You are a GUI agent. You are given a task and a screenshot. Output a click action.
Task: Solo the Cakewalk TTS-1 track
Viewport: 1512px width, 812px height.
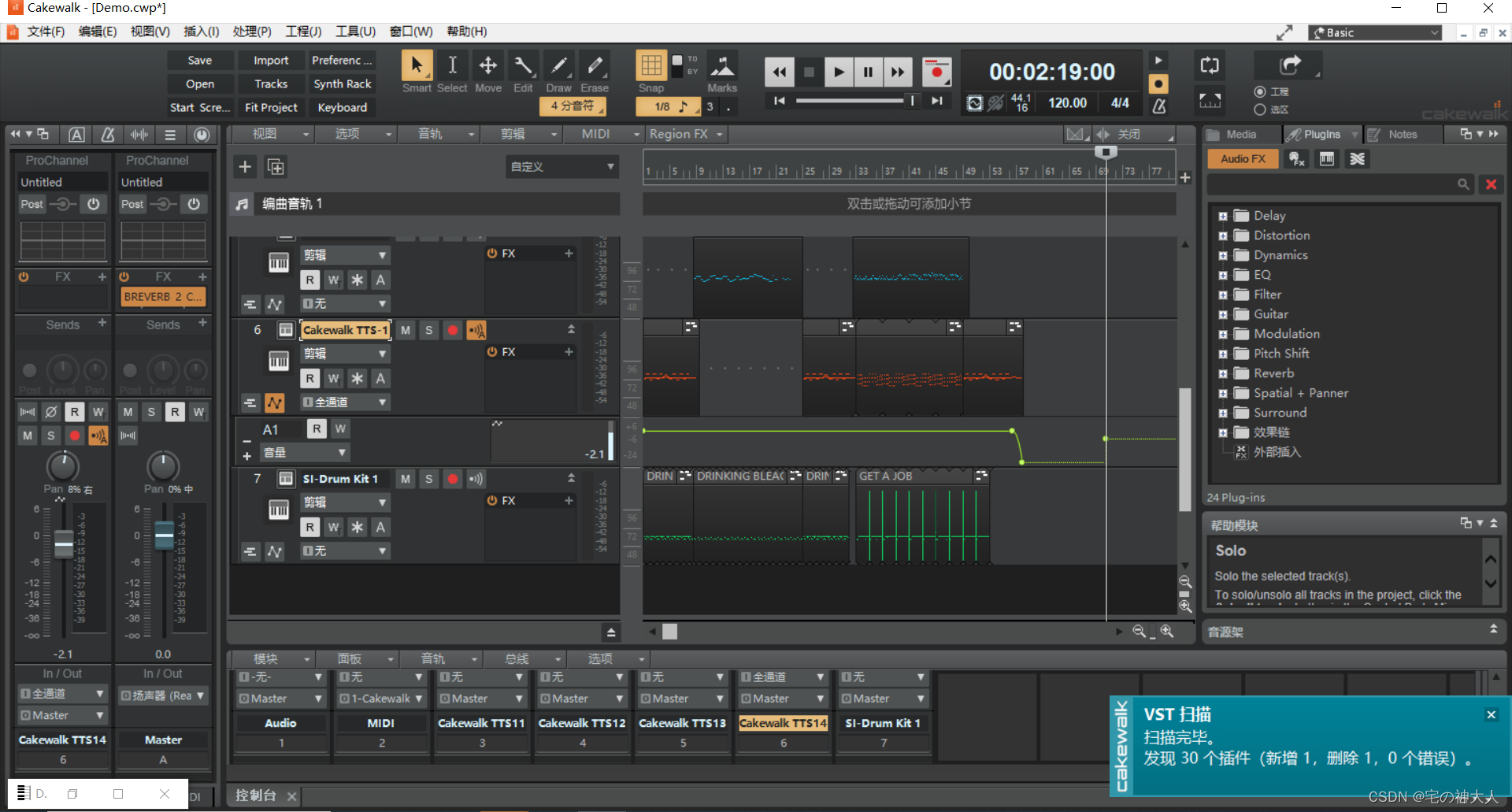tap(429, 330)
